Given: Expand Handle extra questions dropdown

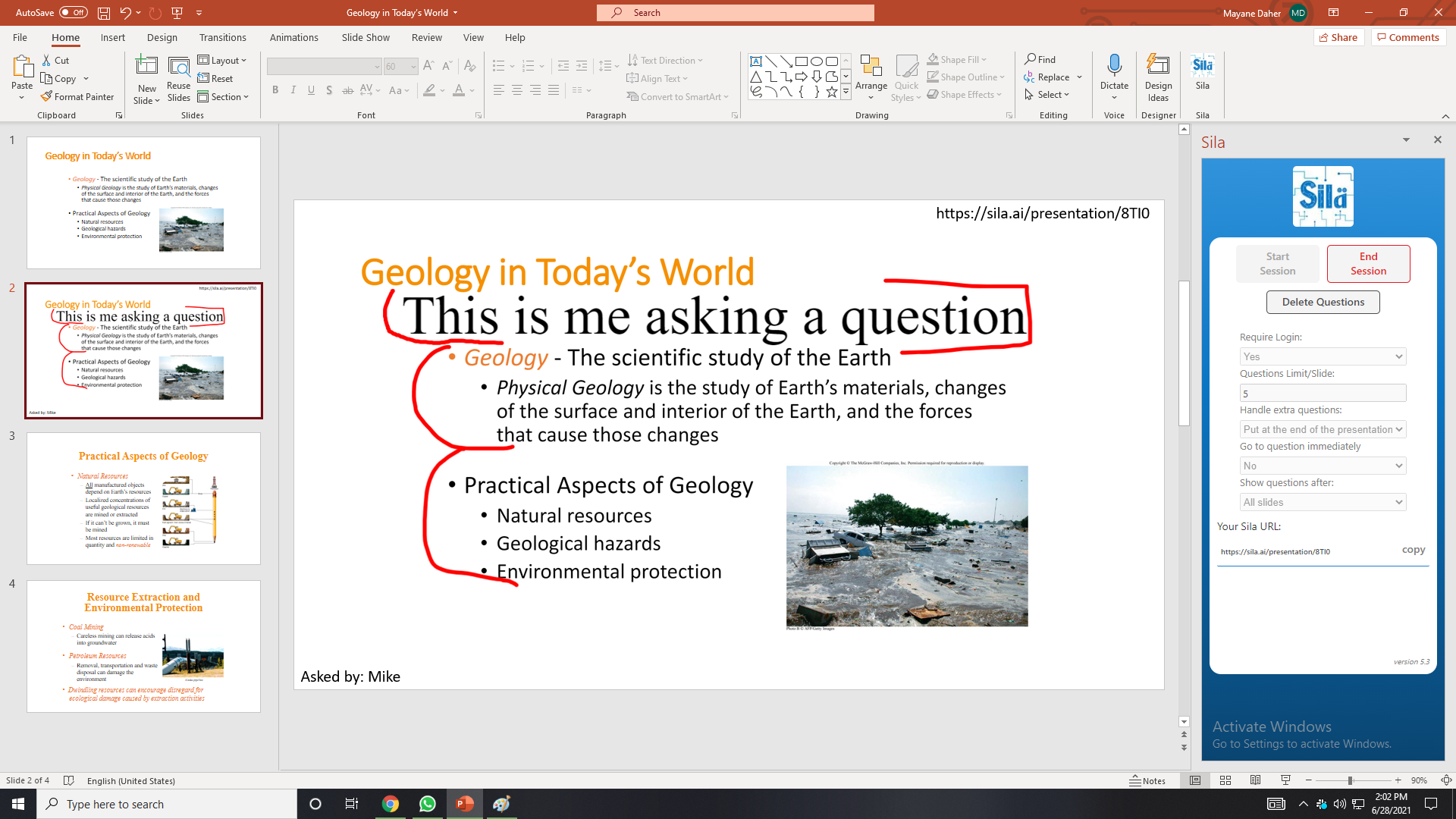Looking at the screenshot, I should [x=1323, y=429].
